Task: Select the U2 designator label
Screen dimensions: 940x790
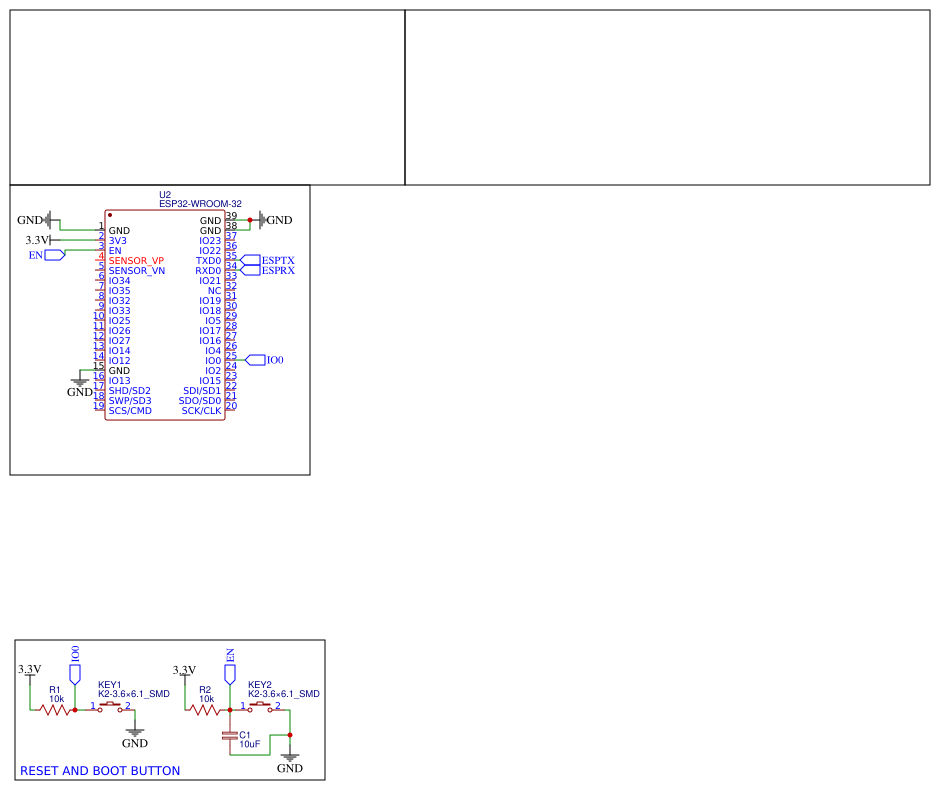Action: [x=165, y=195]
